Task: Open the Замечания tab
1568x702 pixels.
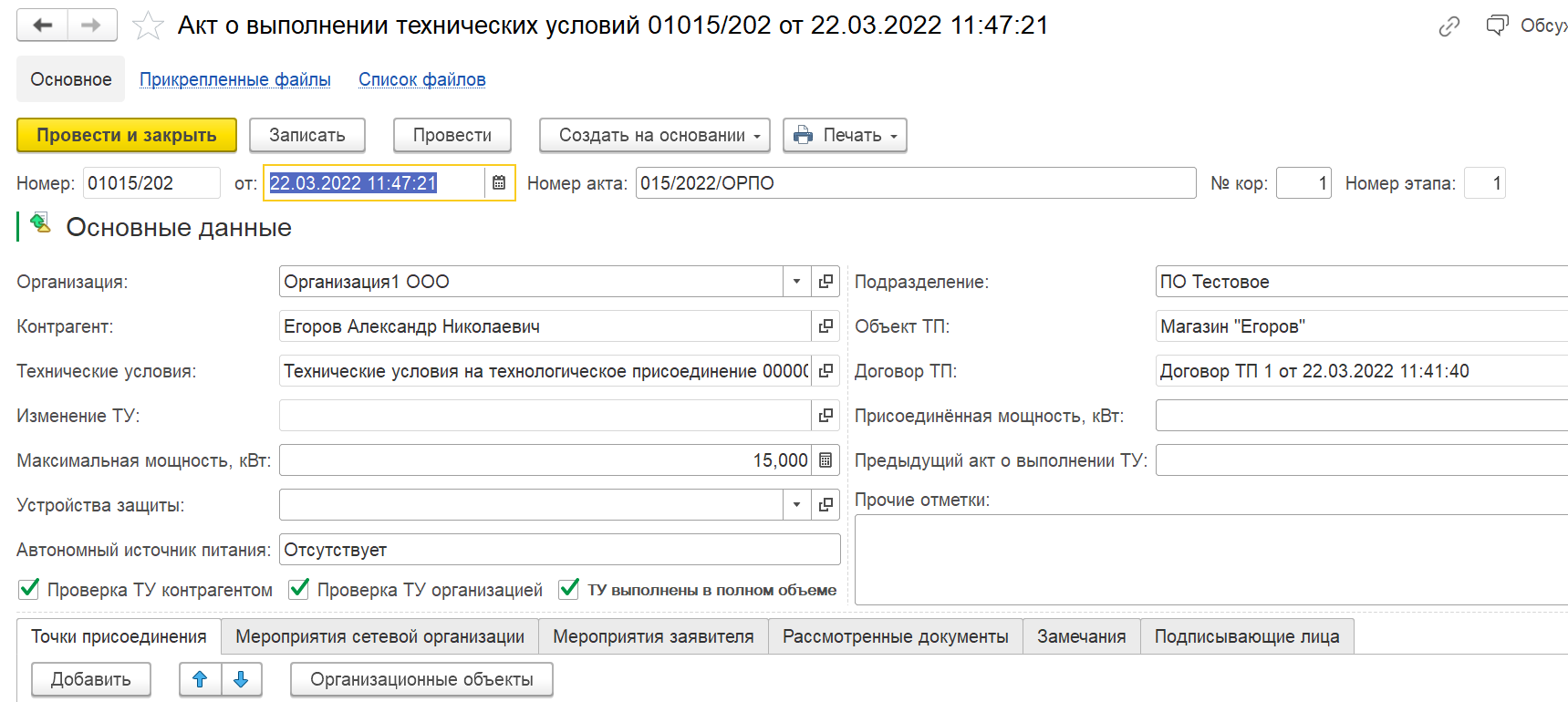Action: [1082, 636]
